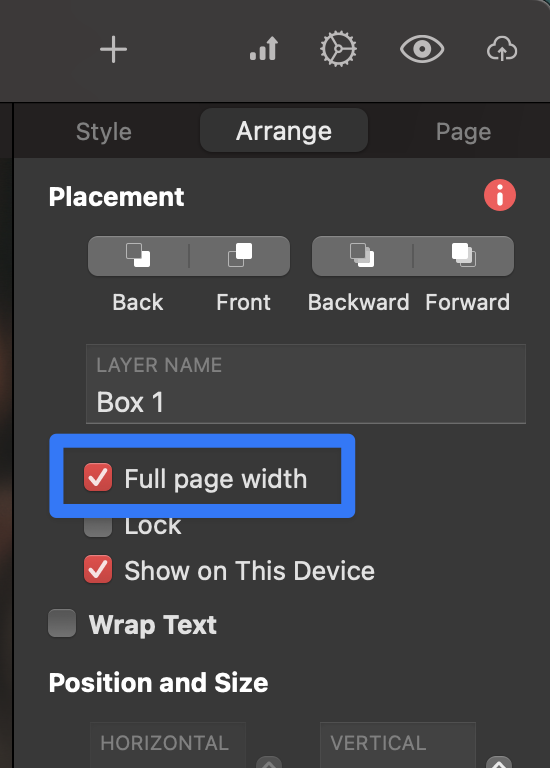This screenshot has height=768, width=550.
Task: Bring layer to Front
Action: click(240, 256)
